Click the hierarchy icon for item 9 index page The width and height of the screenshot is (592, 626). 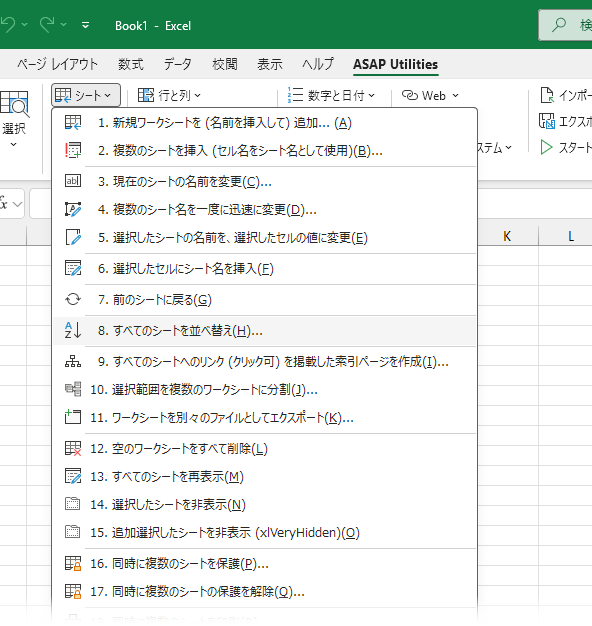click(73, 361)
